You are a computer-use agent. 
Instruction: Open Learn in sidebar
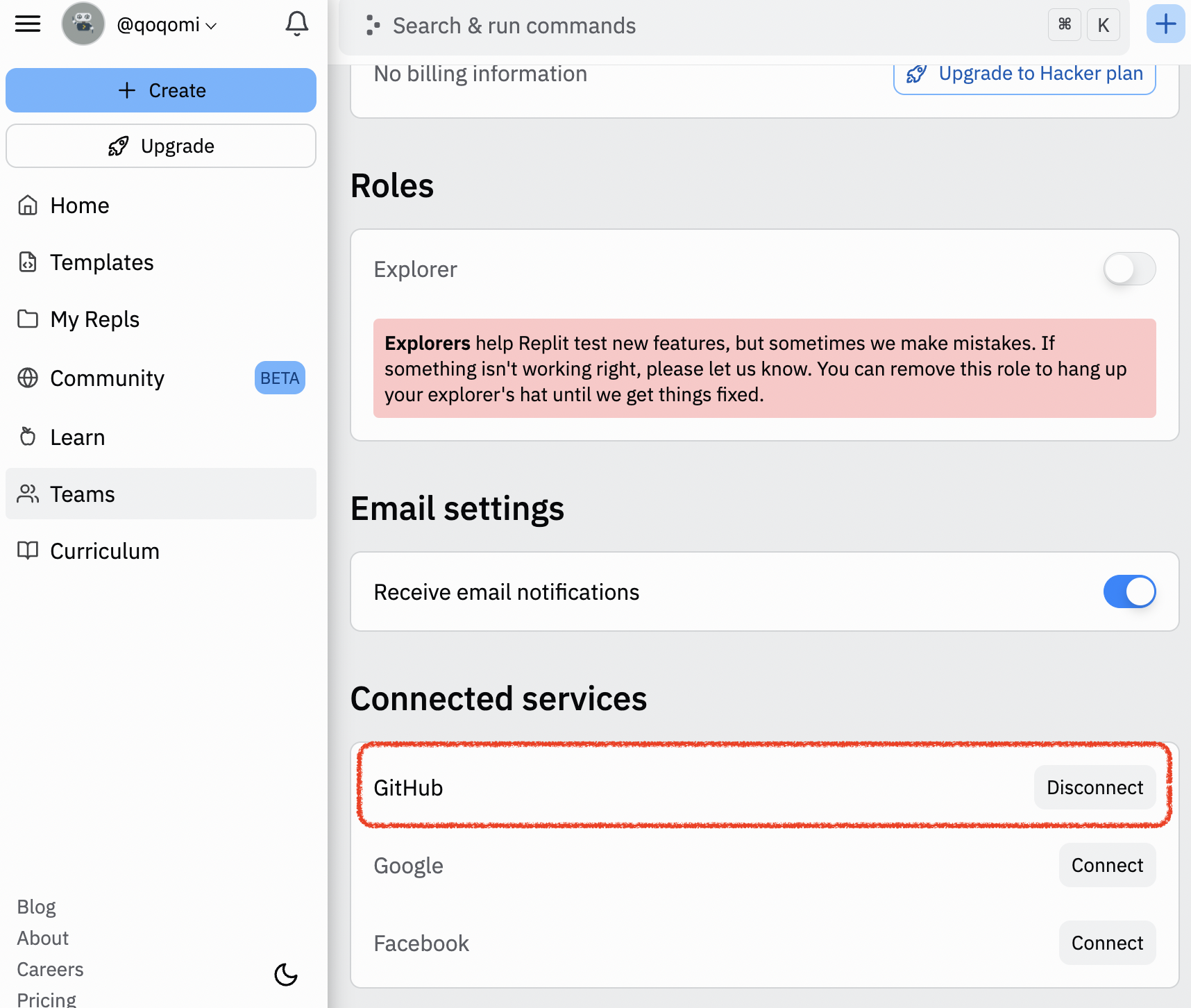[161, 437]
